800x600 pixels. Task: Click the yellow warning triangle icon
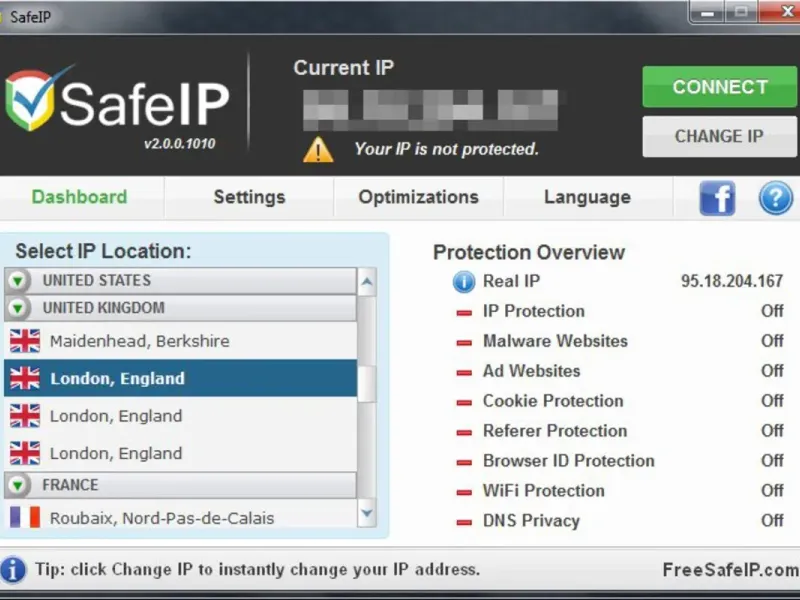318,149
